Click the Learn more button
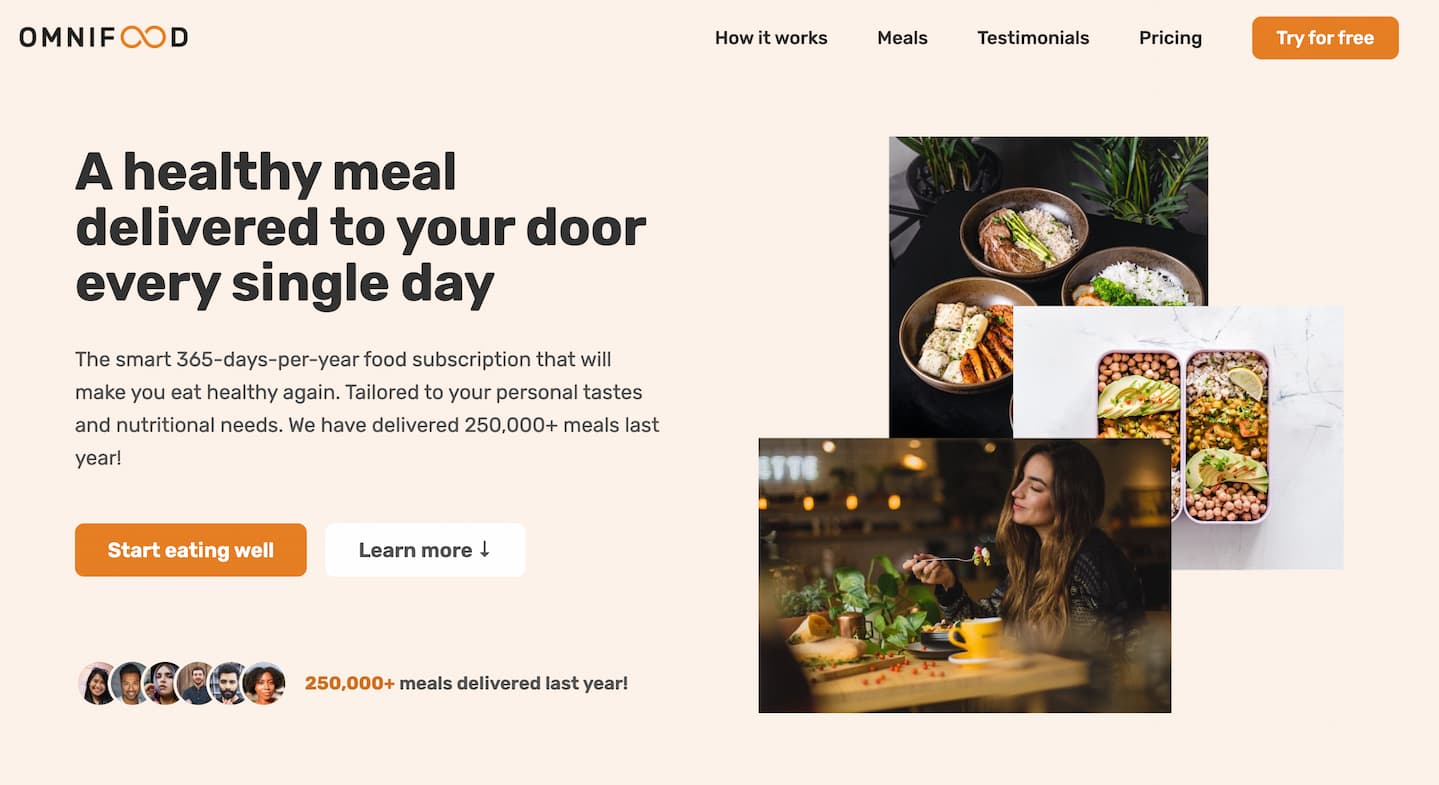Screen dimensions: 1439x785 point(425,550)
